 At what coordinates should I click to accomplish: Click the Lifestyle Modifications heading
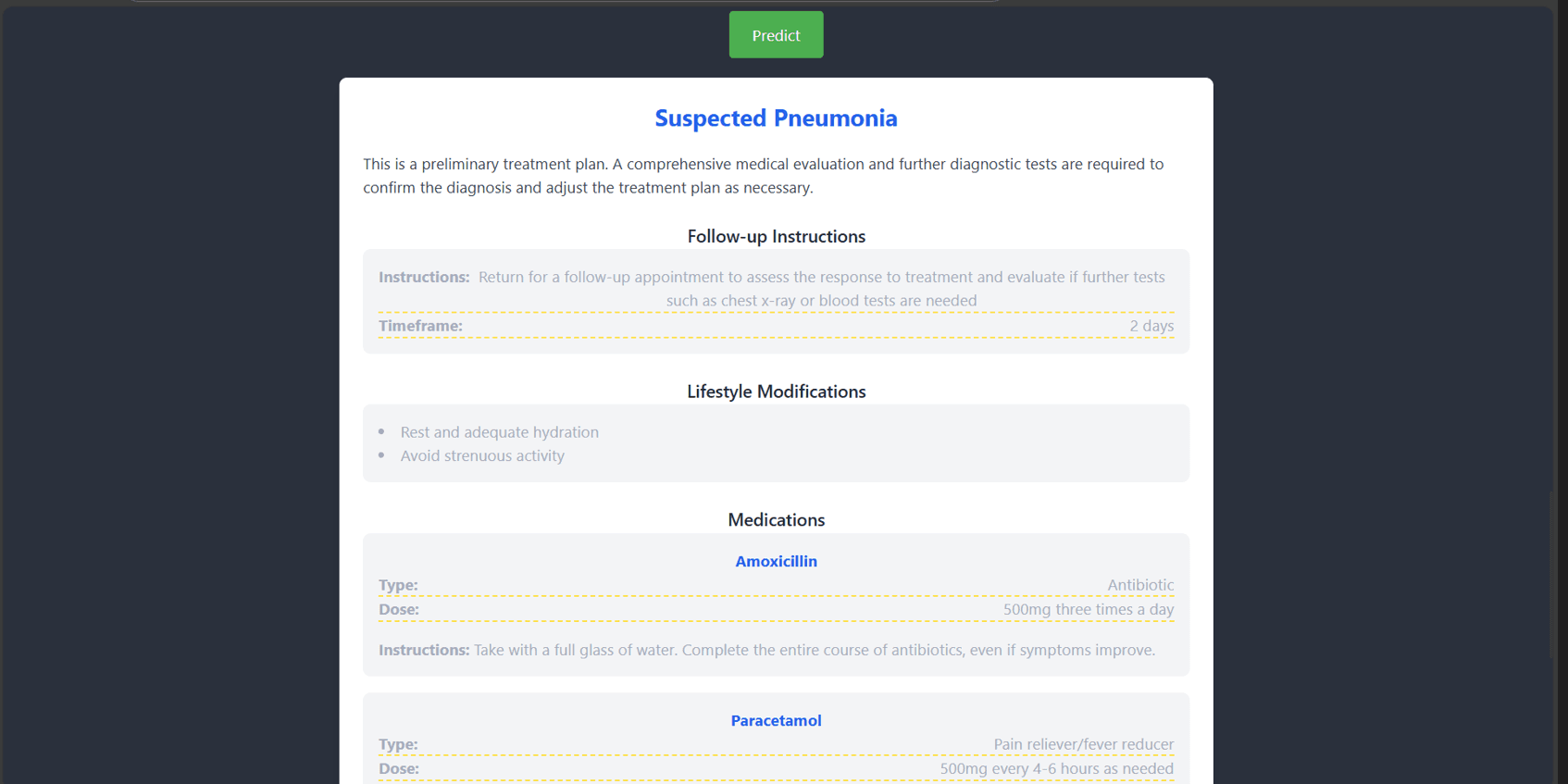tap(776, 392)
